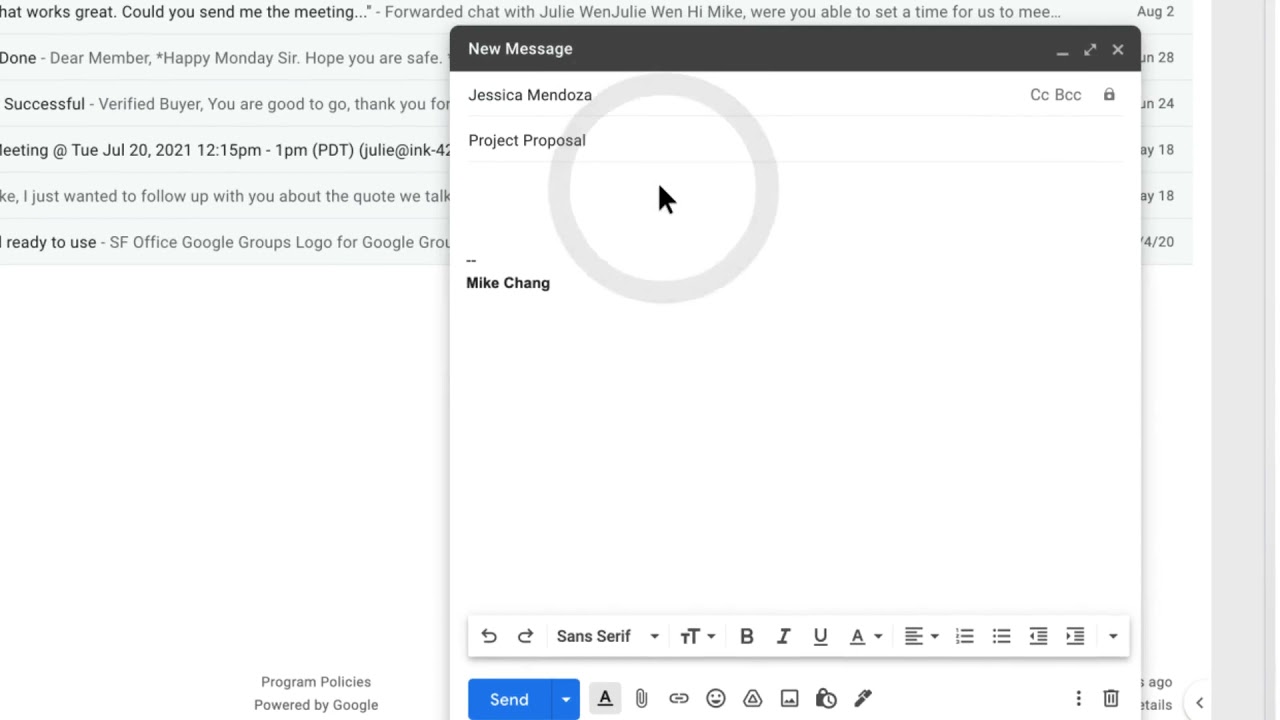The width and height of the screenshot is (1280, 720).
Task: Open the quote follow-up email
Action: [x=225, y=196]
